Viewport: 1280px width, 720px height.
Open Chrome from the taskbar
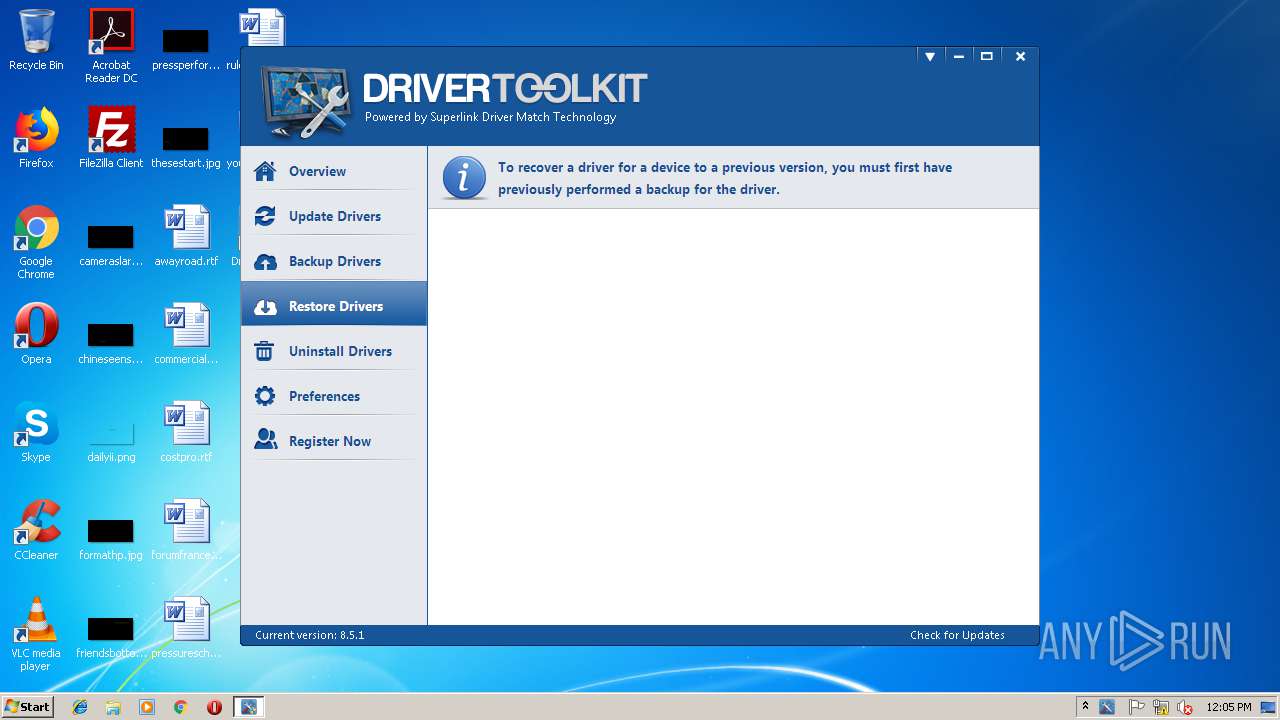pyautogui.click(x=180, y=707)
